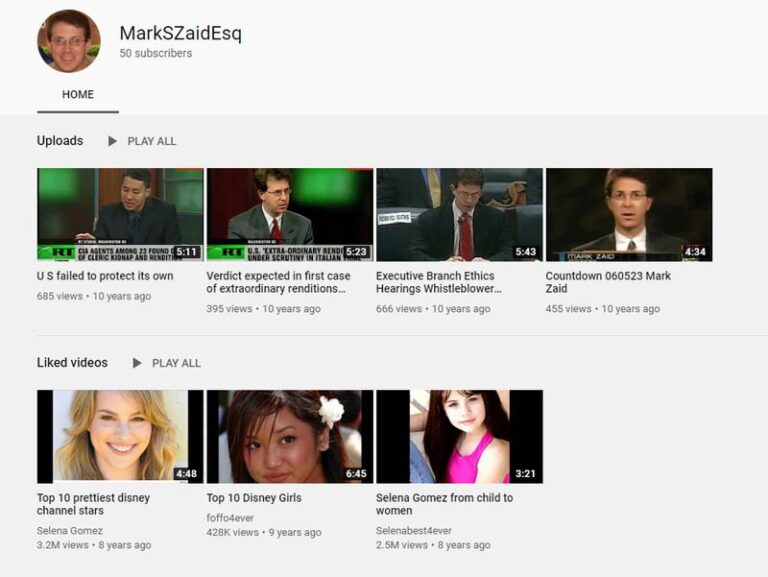This screenshot has height=577, width=768.
Task: Click title 'Top 10 prettiest disney channel stars'
Action: [x=94, y=504]
